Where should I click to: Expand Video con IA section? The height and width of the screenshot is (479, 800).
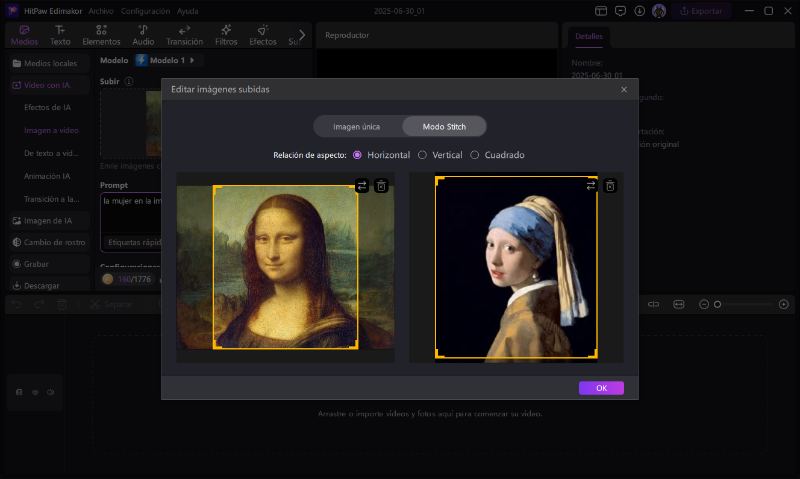coord(49,85)
